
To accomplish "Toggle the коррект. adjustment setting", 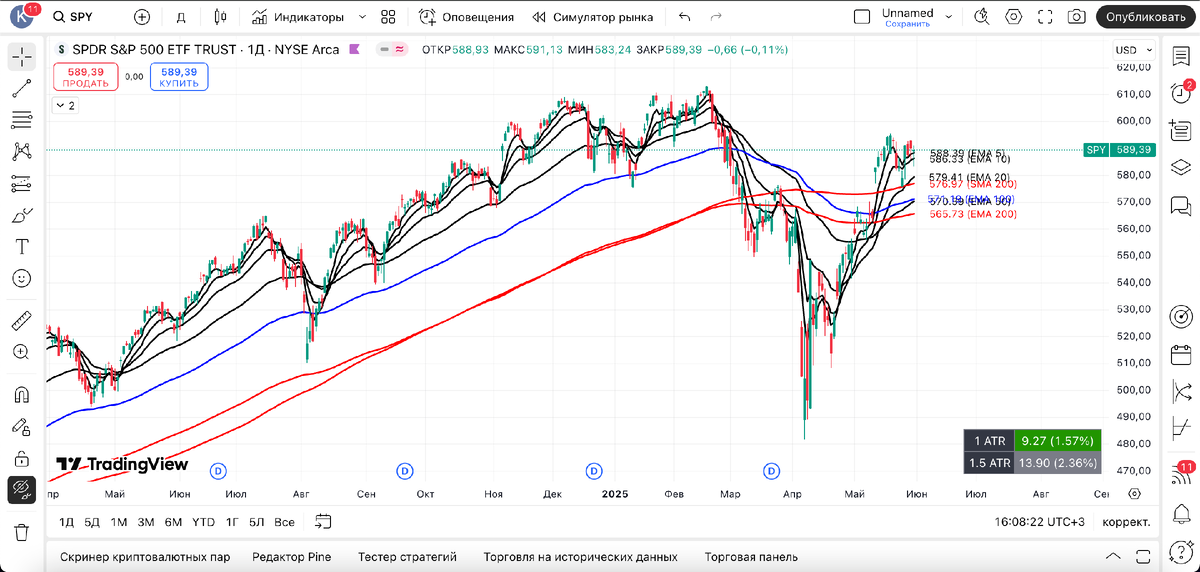I will point(1126,522).
